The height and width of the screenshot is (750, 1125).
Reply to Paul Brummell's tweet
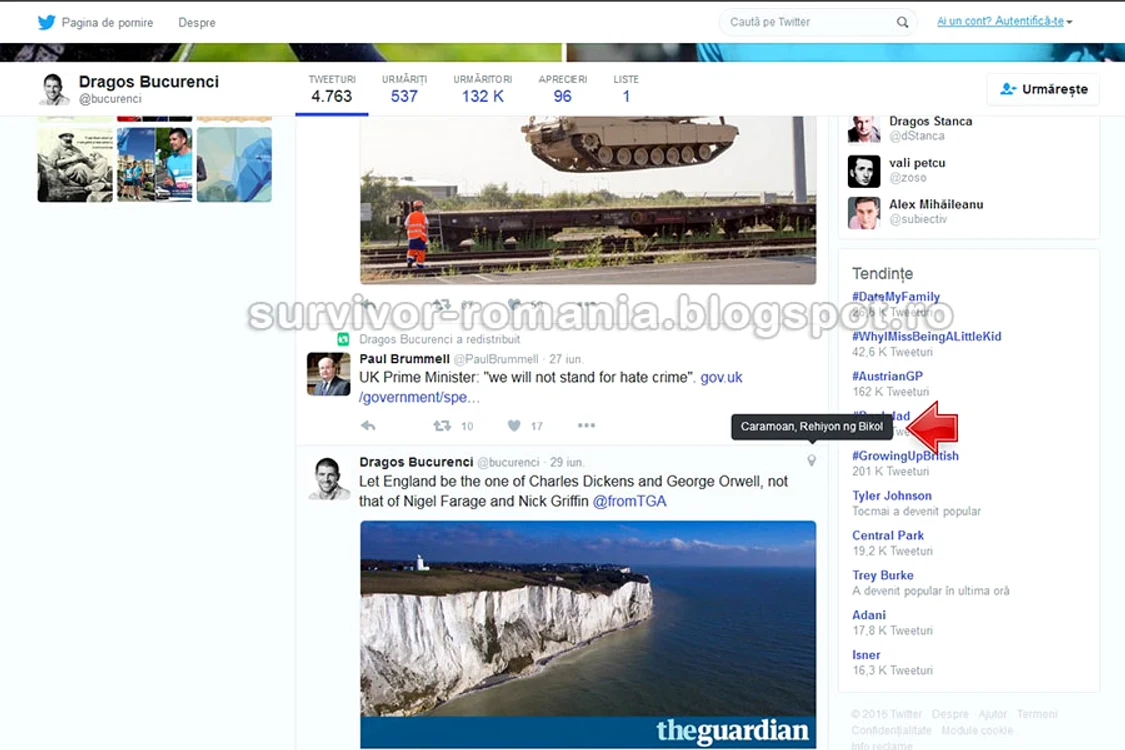coord(368,426)
